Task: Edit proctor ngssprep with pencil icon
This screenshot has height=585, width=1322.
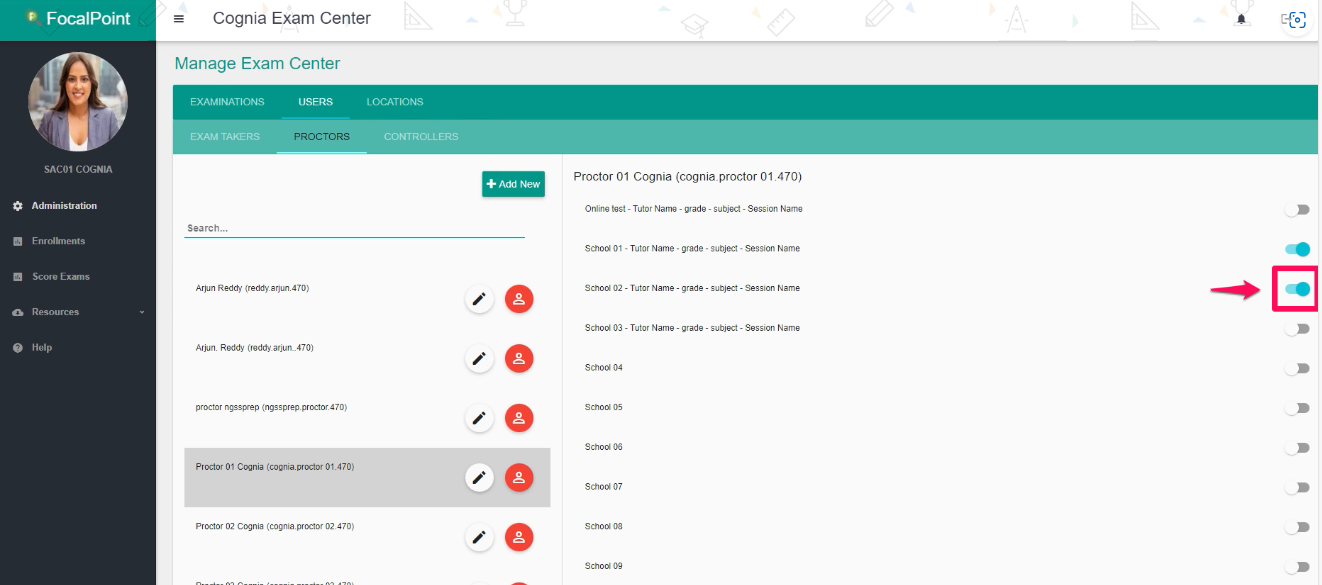Action: (x=479, y=418)
